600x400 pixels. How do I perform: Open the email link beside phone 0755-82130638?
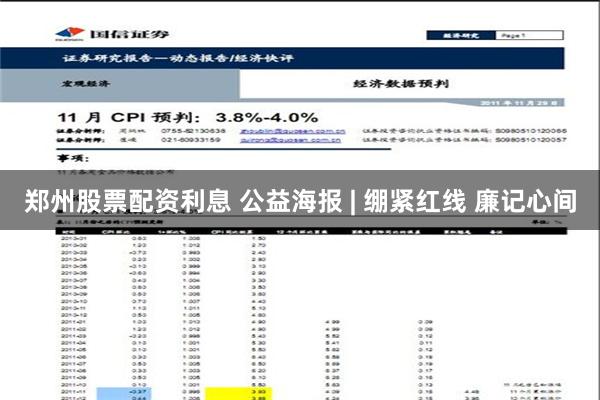[293, 131]
